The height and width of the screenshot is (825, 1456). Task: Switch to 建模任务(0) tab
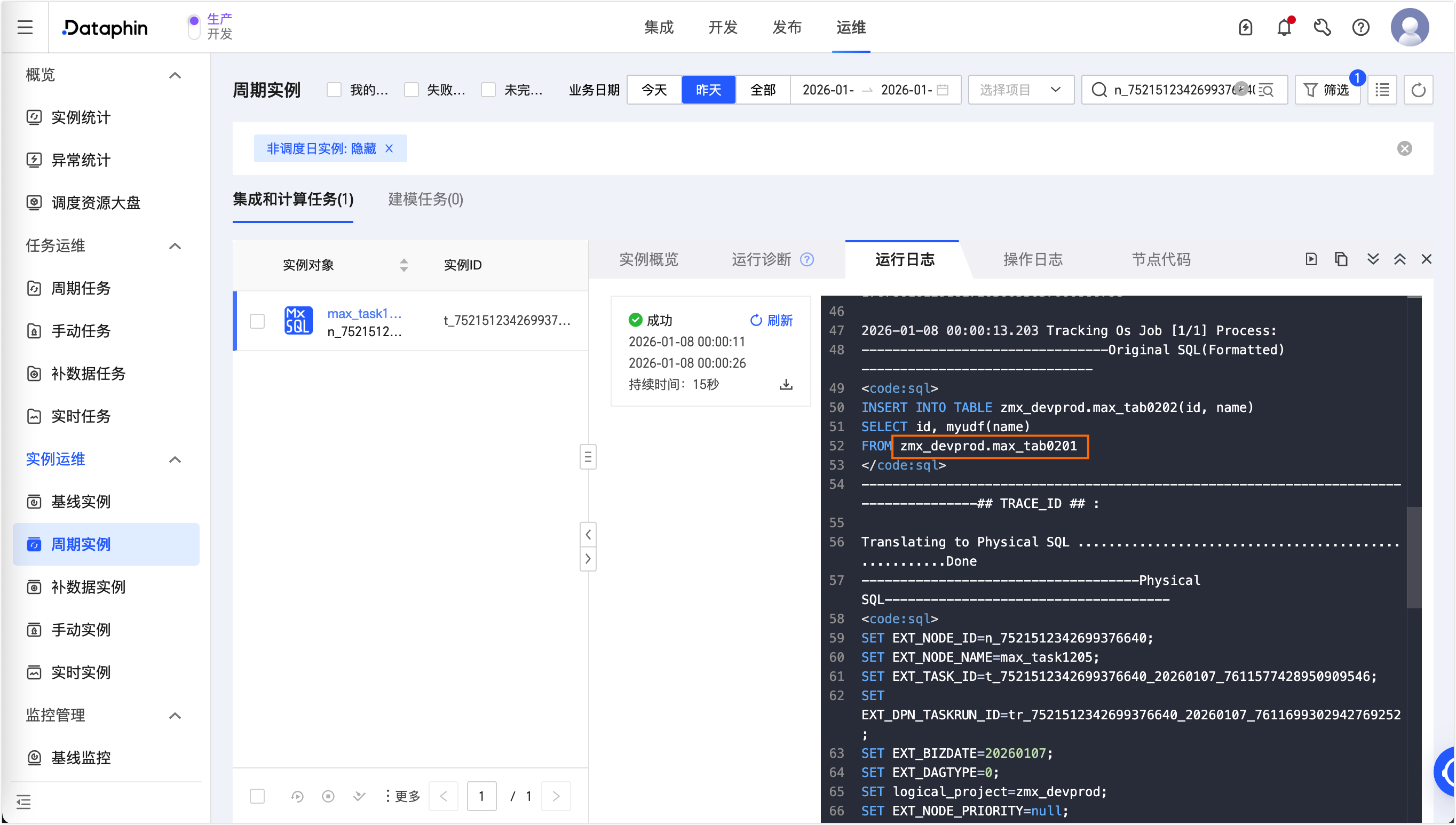click(x=425, y=200)
